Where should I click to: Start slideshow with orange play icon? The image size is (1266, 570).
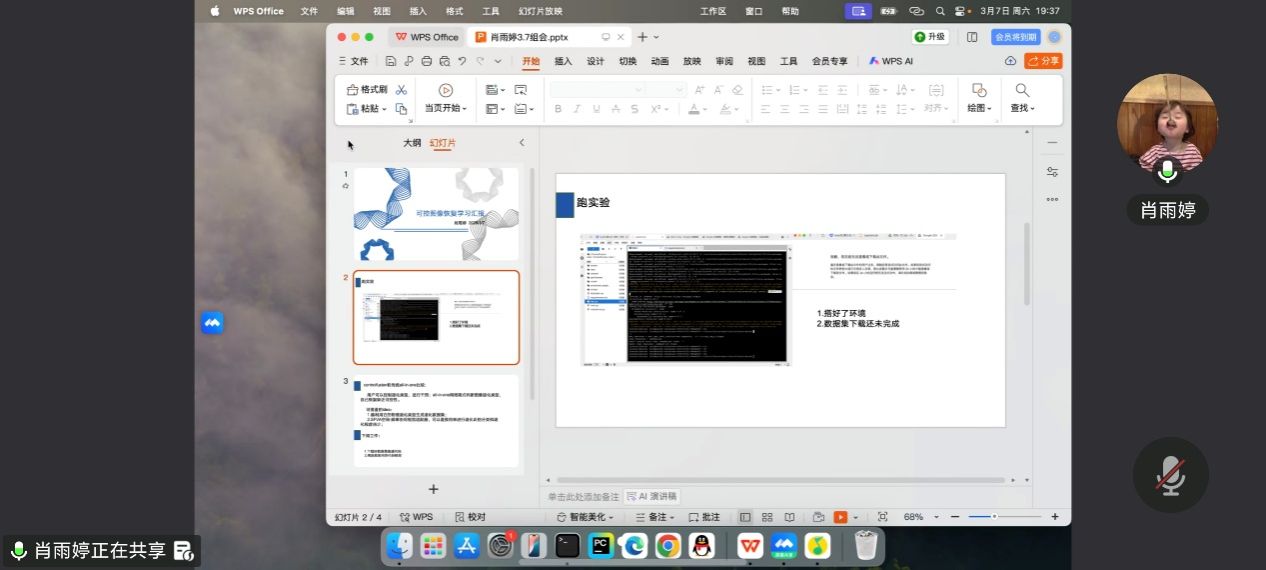point(840,517)
